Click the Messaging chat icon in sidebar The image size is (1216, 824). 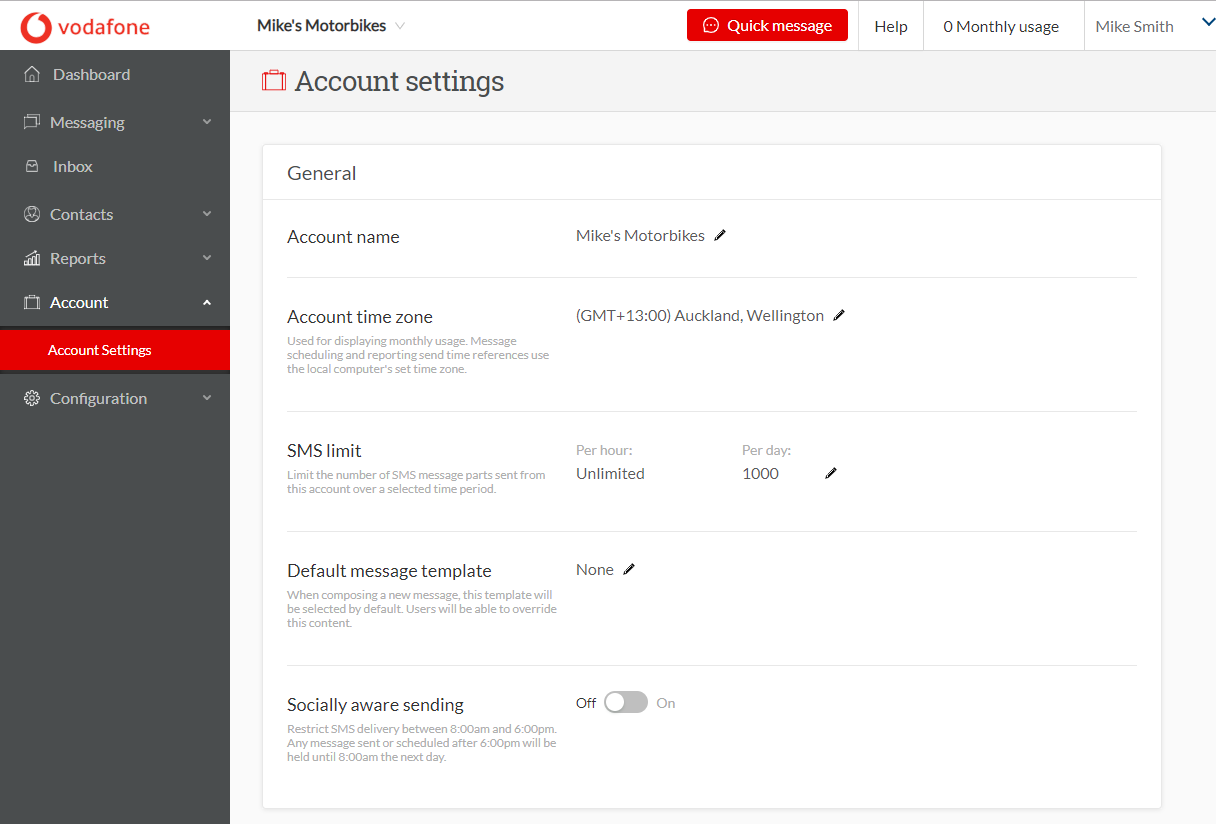pyautogui.click(x=32, y=122)
